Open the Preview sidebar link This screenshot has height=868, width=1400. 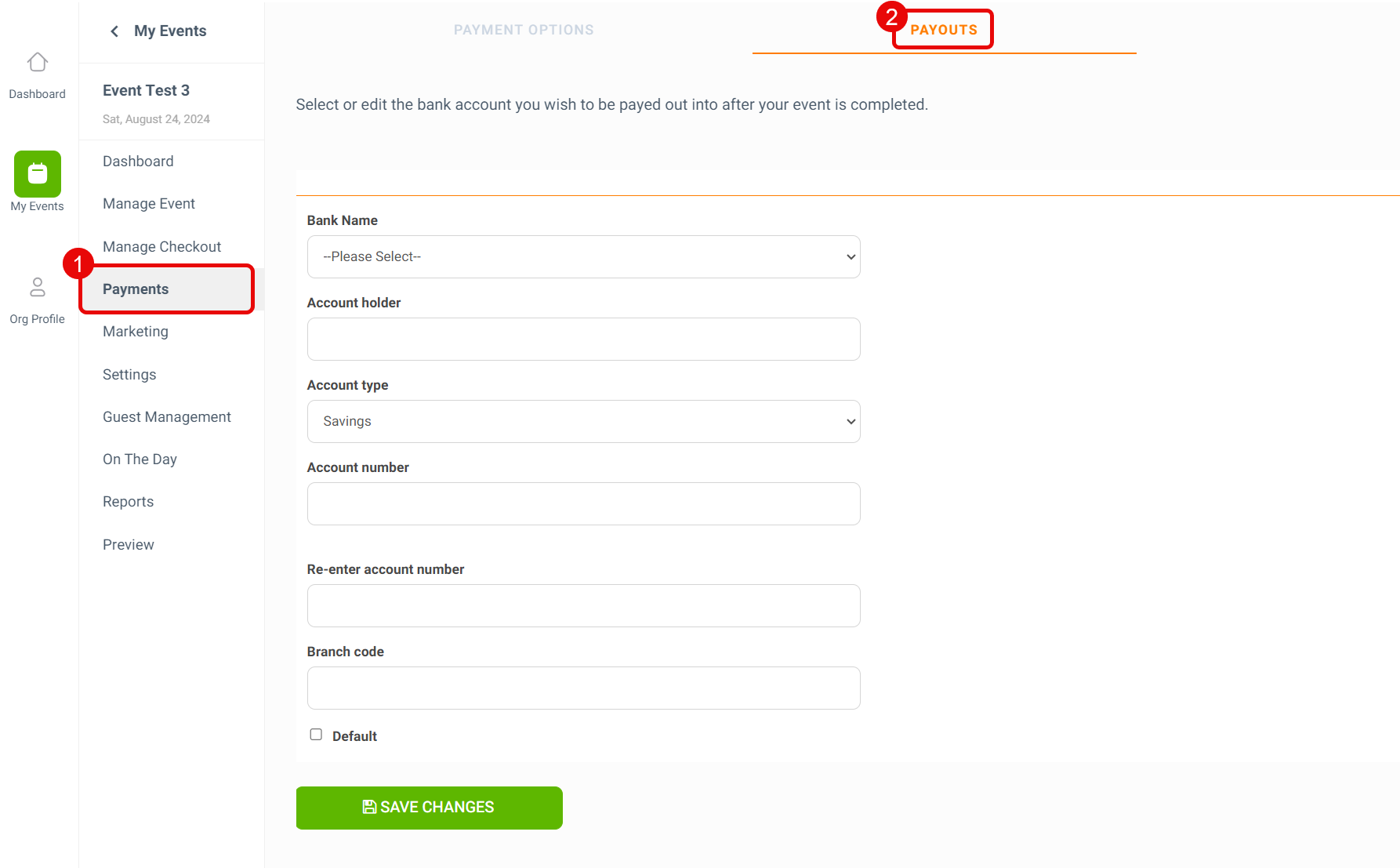129,545
